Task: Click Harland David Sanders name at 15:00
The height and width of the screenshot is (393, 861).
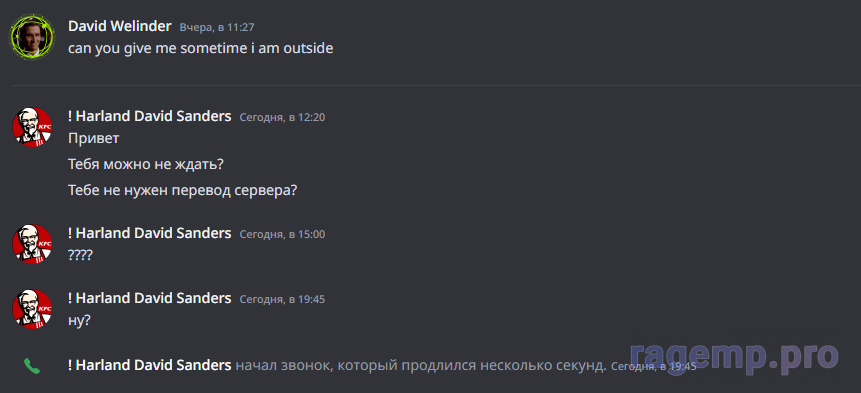Action: pos(149,233)
